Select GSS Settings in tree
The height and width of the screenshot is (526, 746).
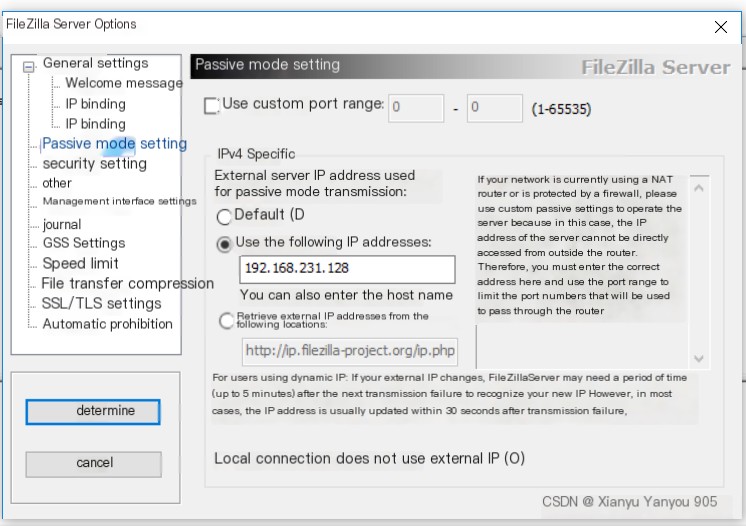(84, 243)
